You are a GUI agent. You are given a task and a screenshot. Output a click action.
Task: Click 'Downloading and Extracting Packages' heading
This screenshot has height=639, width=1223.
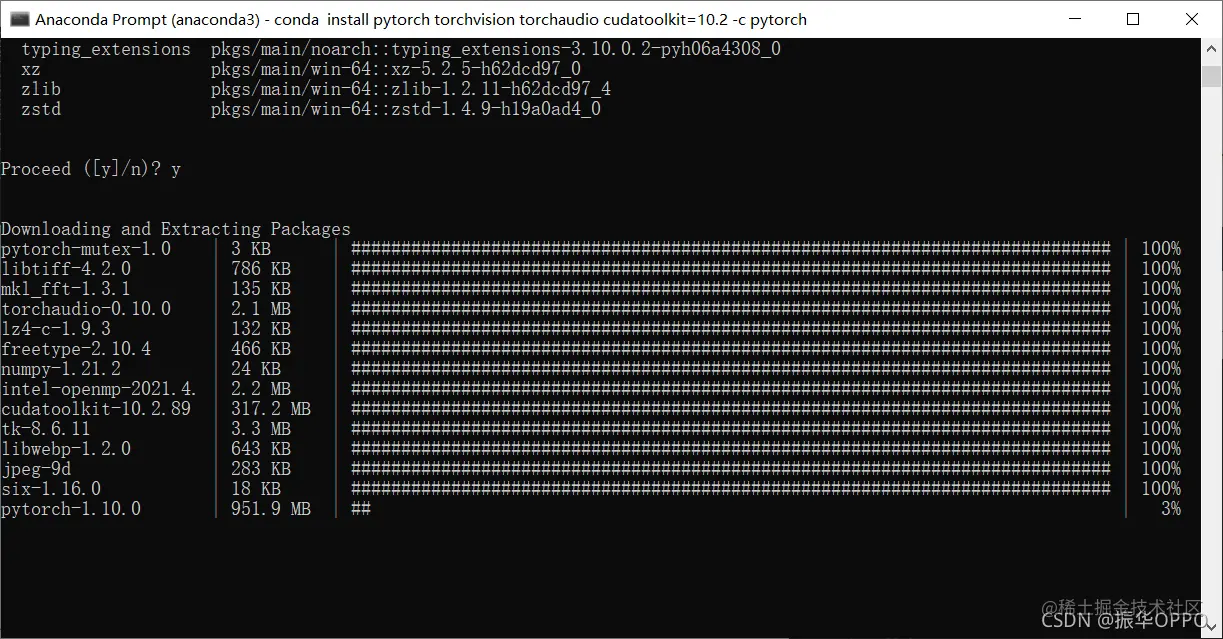pyautogui.click(x=176, y=229)
